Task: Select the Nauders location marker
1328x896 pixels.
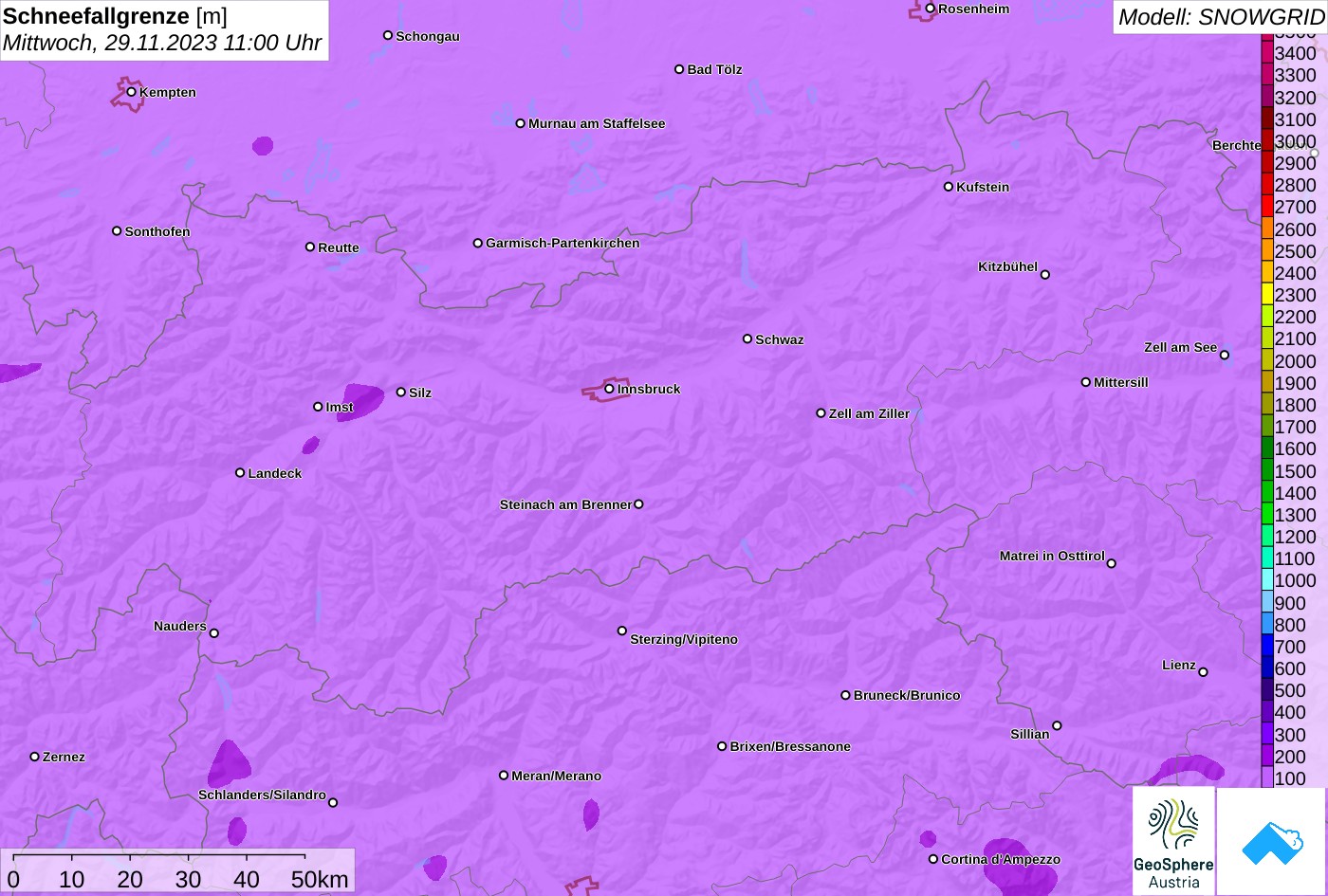Action: pos(214,633)
